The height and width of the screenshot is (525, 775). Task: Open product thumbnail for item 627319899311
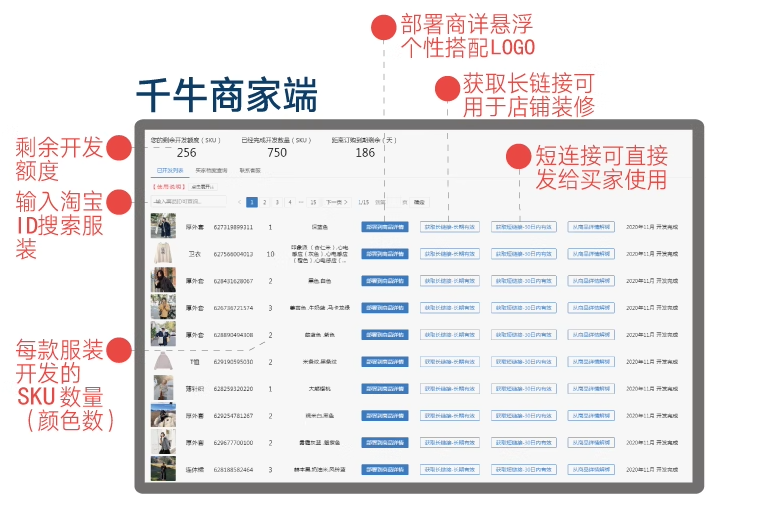tap(163, 226)
